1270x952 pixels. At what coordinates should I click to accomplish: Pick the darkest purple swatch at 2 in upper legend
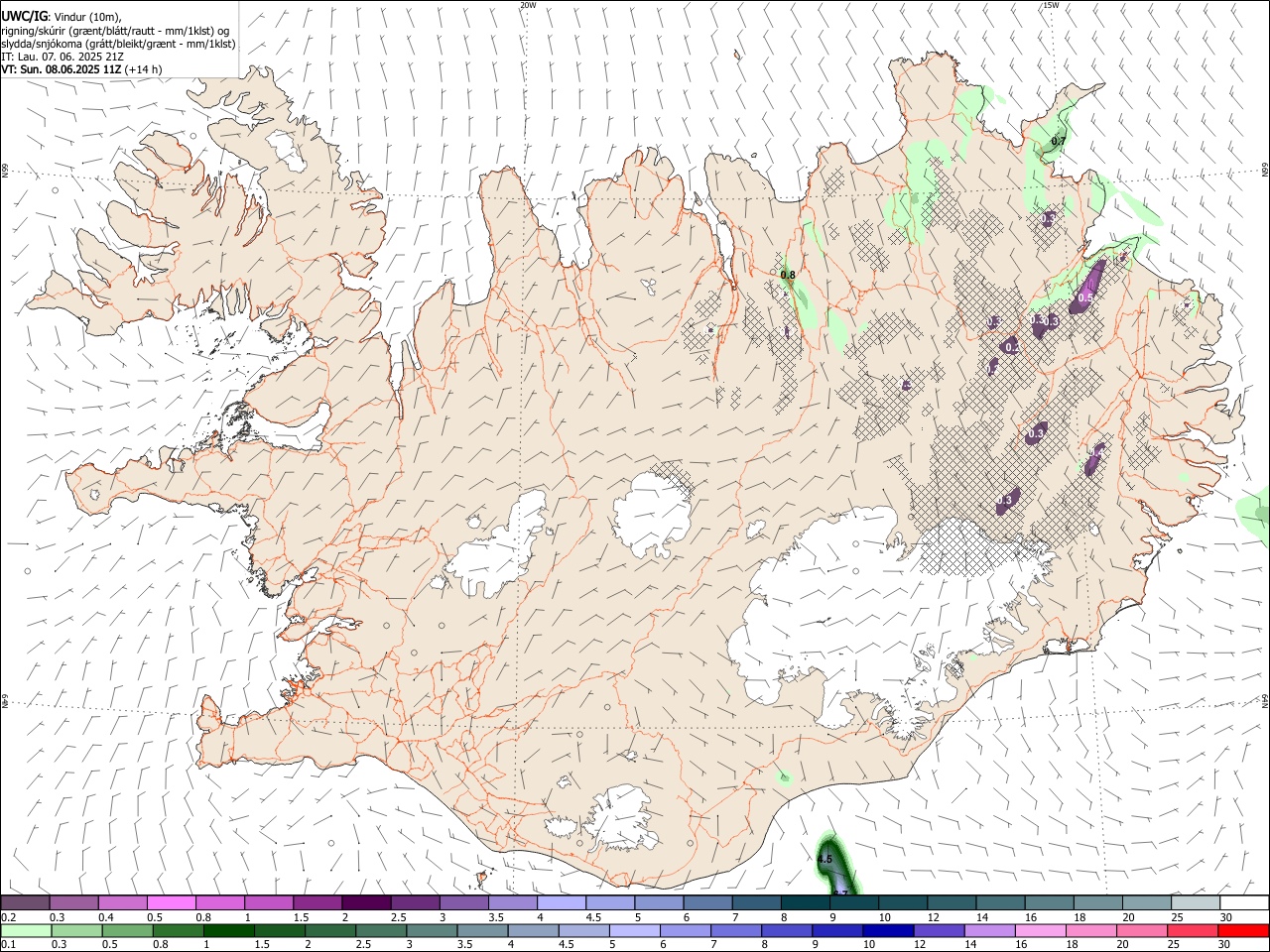point(366,902)
